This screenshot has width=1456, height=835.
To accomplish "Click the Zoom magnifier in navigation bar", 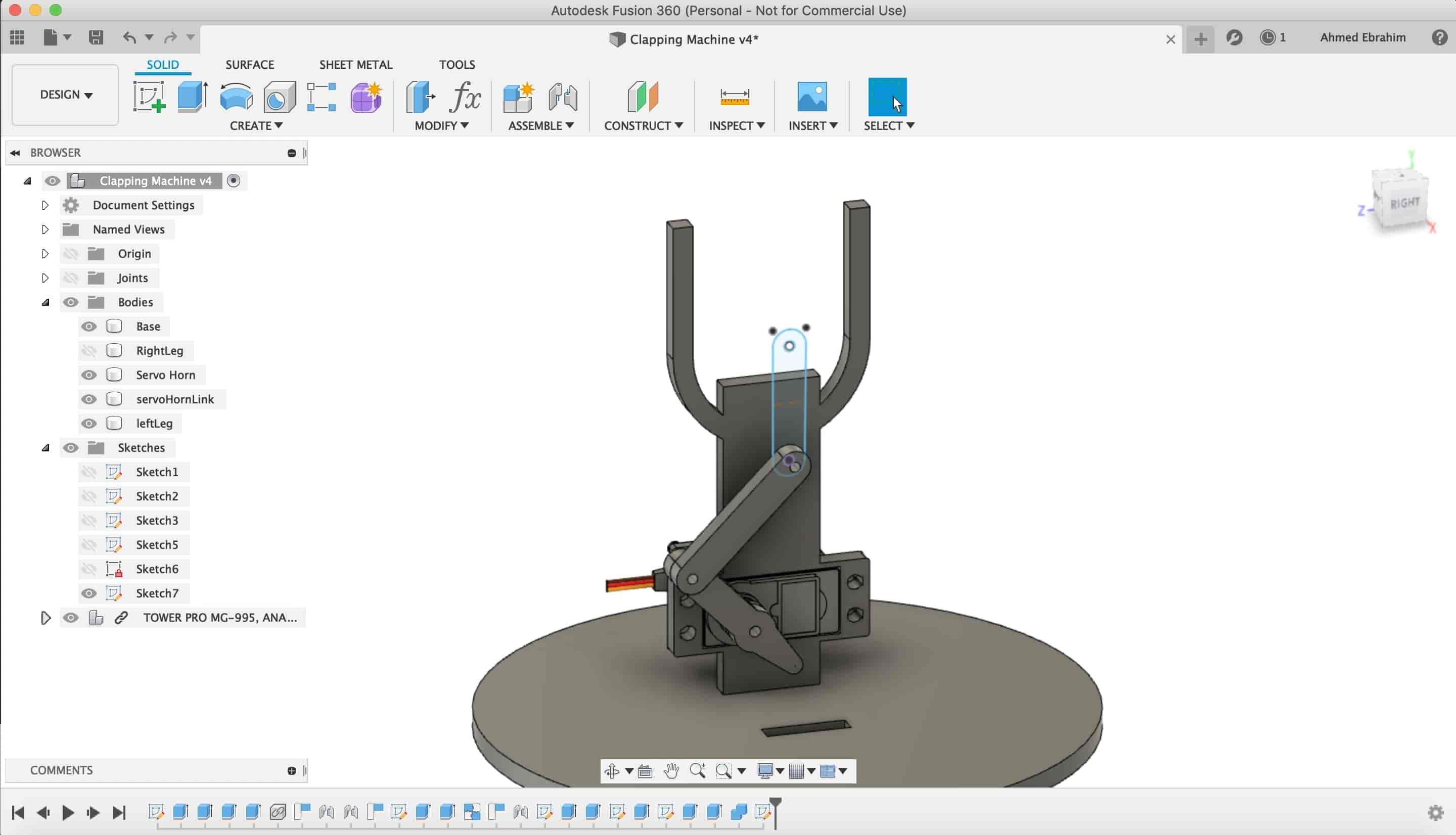I will [x=697, y=771].
